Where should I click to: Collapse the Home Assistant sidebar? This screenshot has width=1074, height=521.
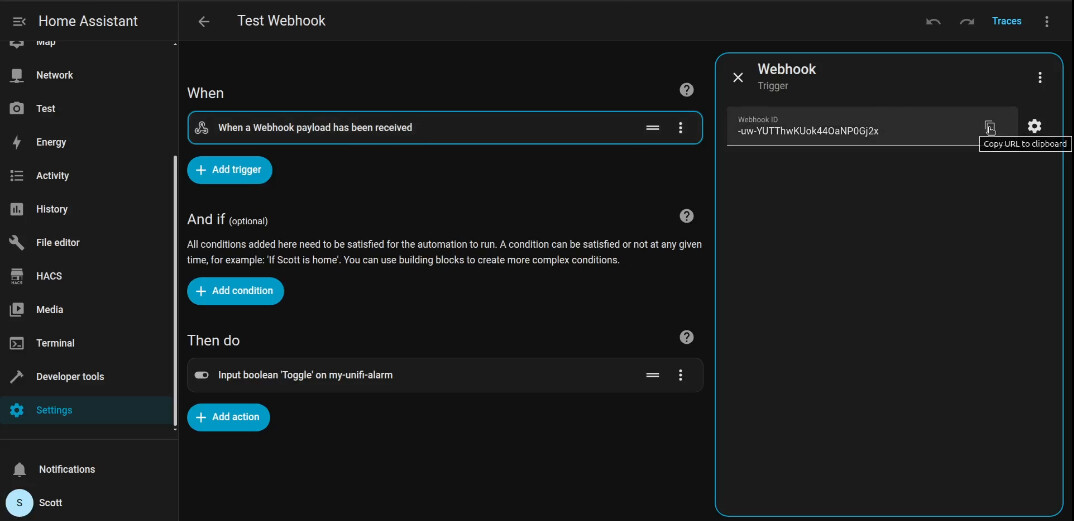point(18,21)
